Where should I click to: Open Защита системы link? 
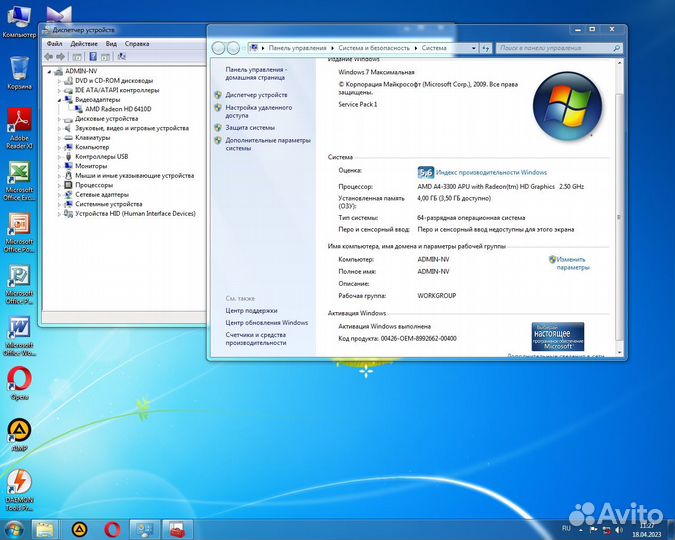pyautogui.click(x=250, y=127)
